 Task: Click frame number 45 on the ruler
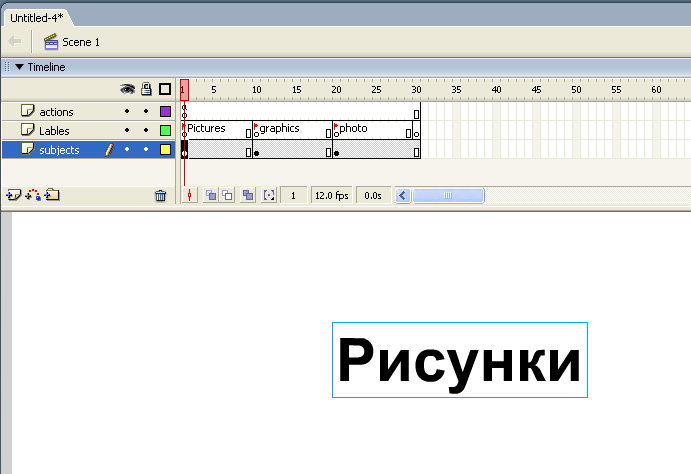(x=536, y=90)
